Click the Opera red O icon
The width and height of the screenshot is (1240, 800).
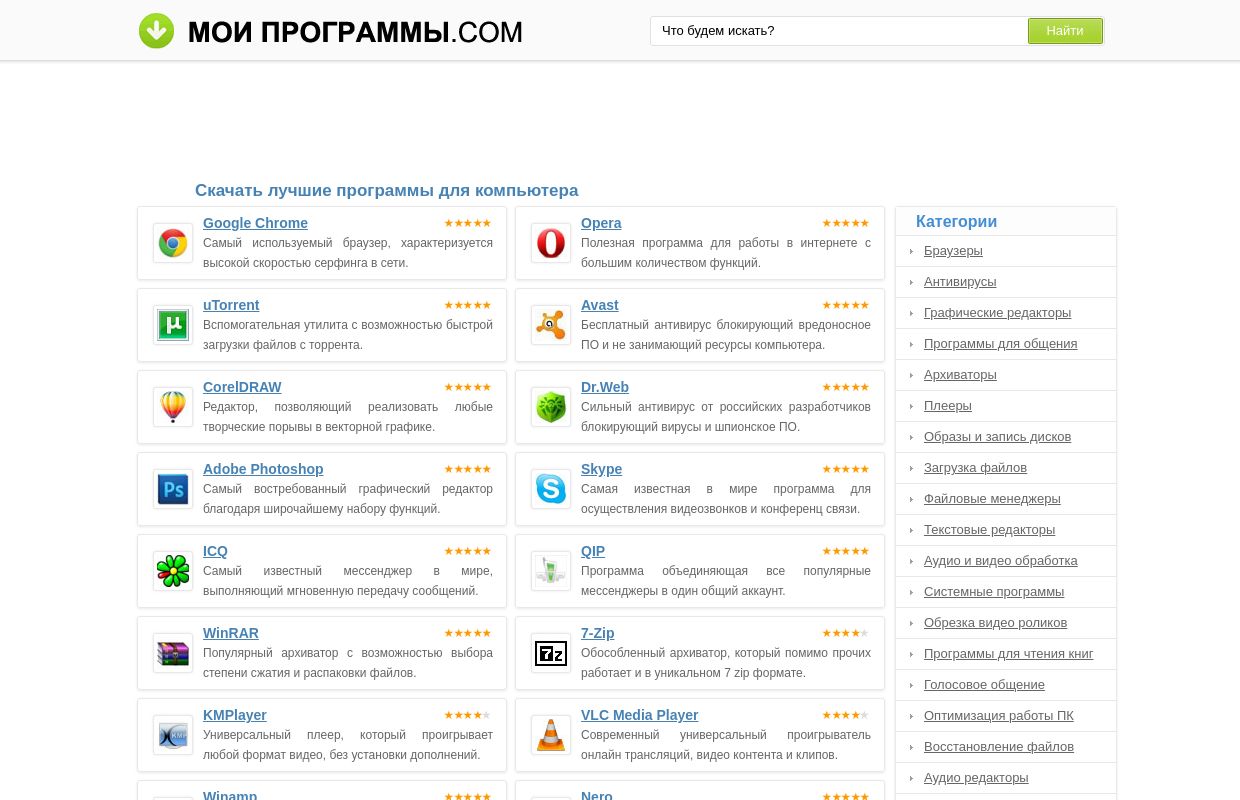(551, 243)
